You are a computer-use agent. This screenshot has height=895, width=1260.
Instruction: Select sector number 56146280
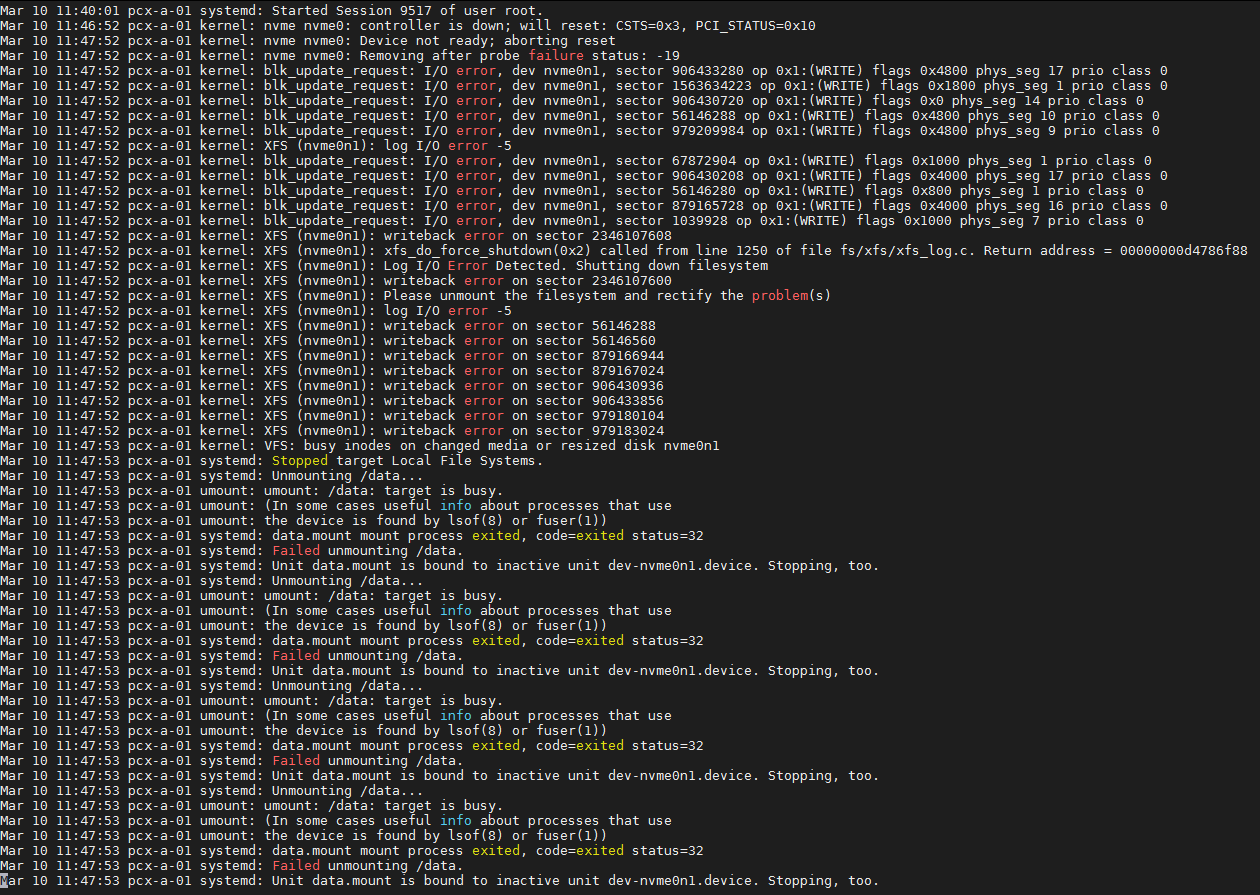[x=704, y=190]
